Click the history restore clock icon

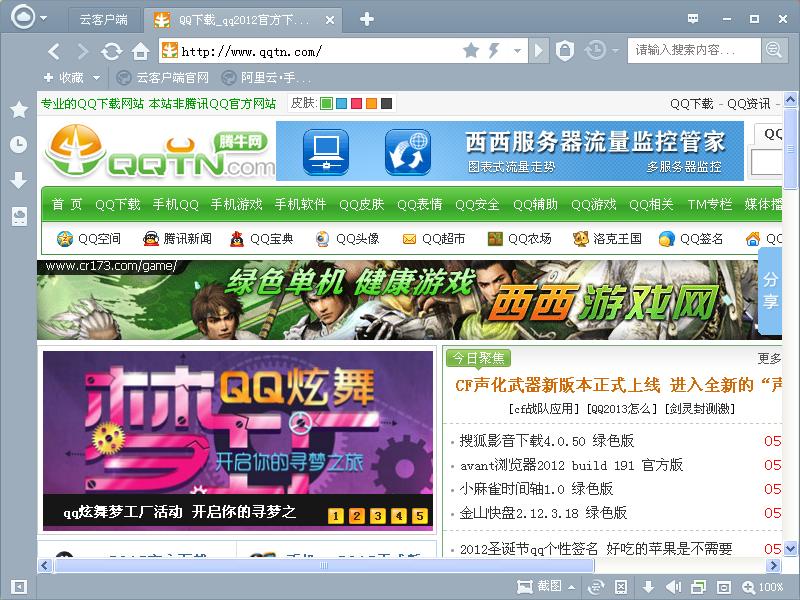595,51
